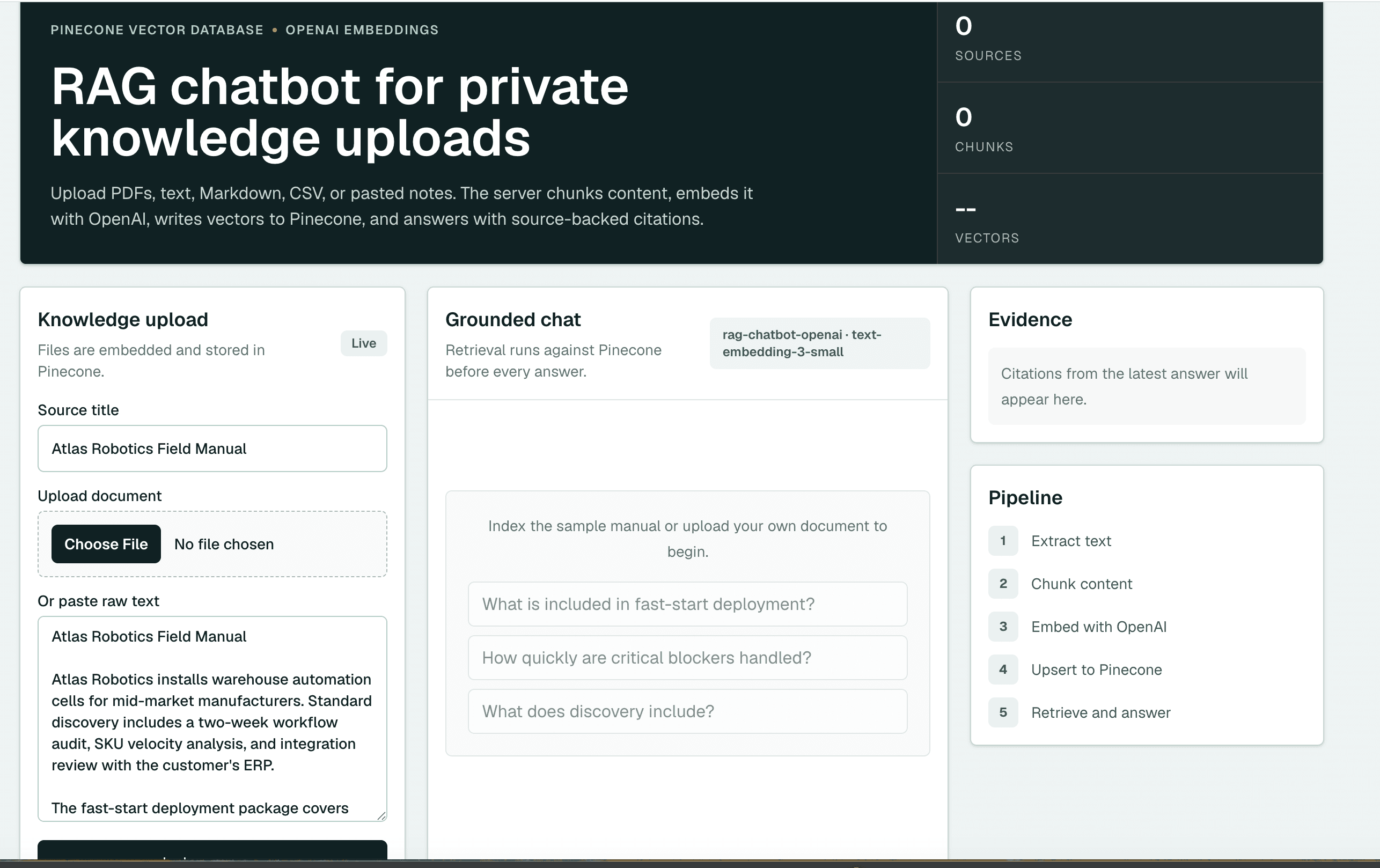Click the 'Embed with OpenAI' pipeline step label

point(1099,627)
